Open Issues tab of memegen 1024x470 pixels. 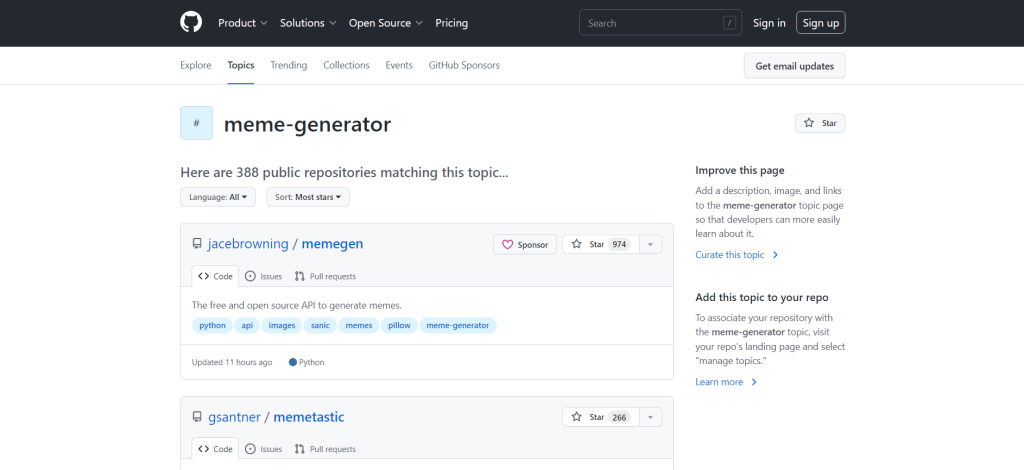tap(264, 276)
